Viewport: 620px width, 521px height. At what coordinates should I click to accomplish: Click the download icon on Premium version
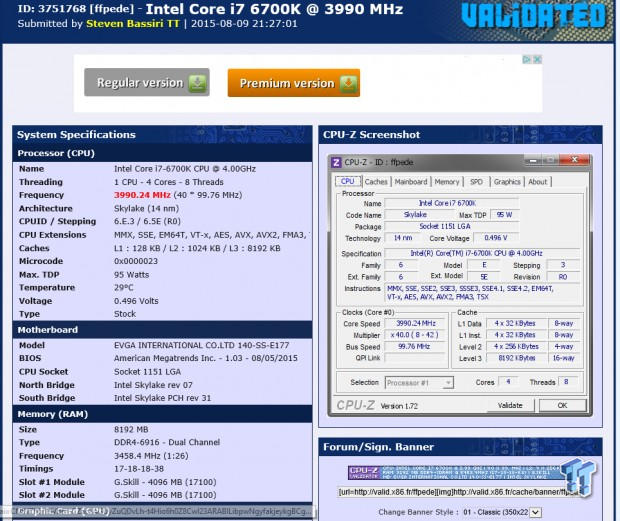(x=348, y=83)
